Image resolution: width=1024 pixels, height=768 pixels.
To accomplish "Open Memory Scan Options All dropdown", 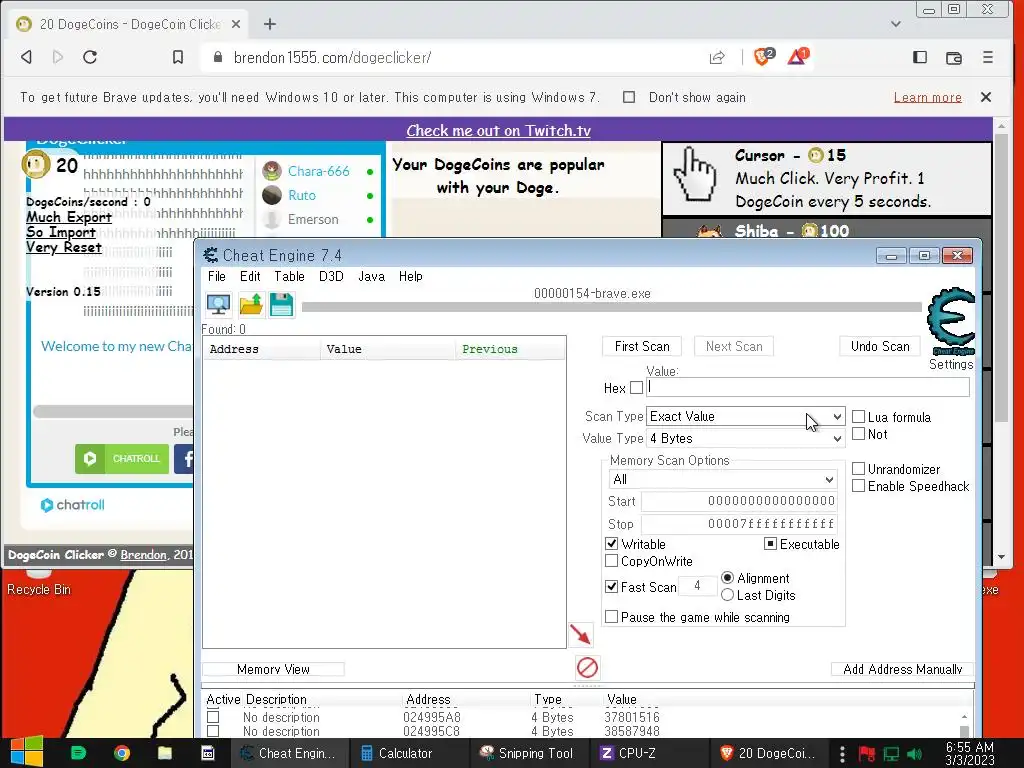I will click(x=722, y=479).
